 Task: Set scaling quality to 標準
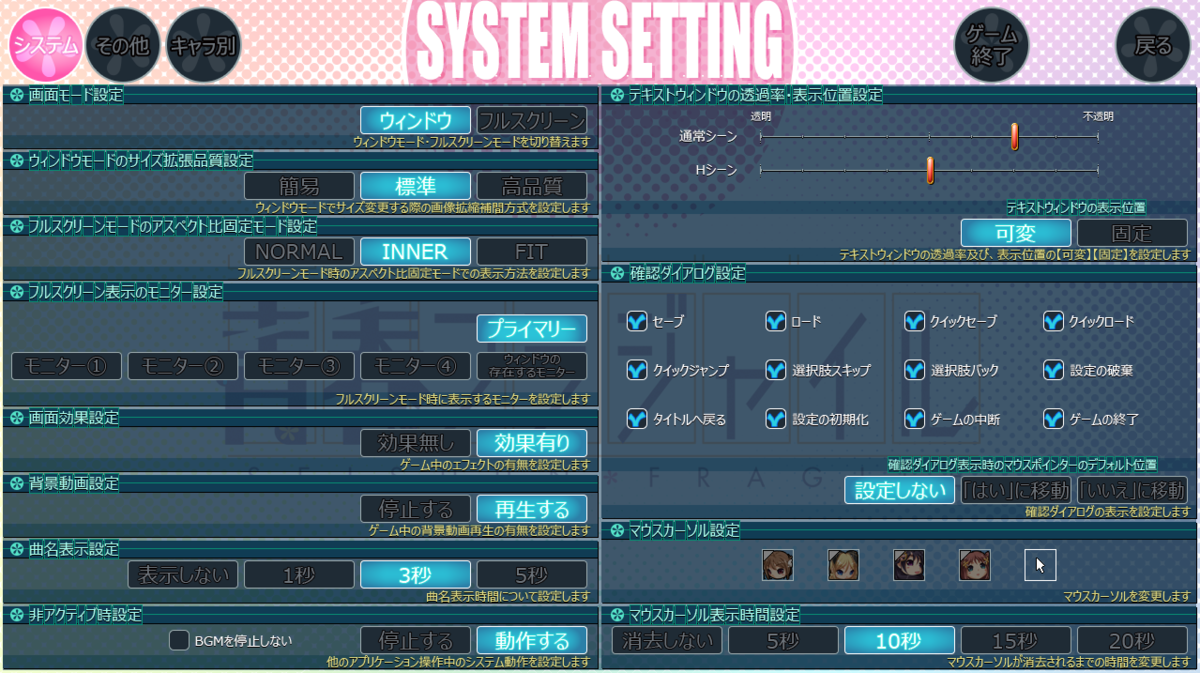coord(416,186)
